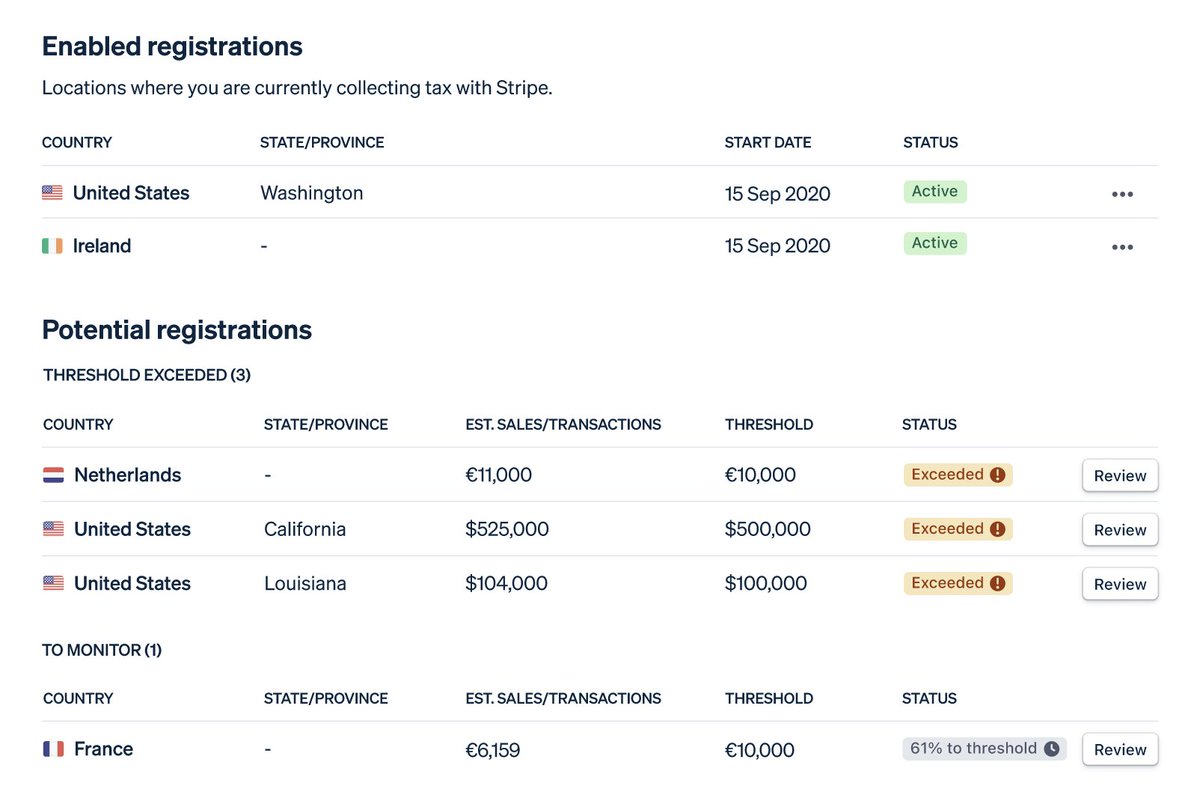
Task: Click the Louisiana Exceeded warning icon
Action: click(997, 583)
